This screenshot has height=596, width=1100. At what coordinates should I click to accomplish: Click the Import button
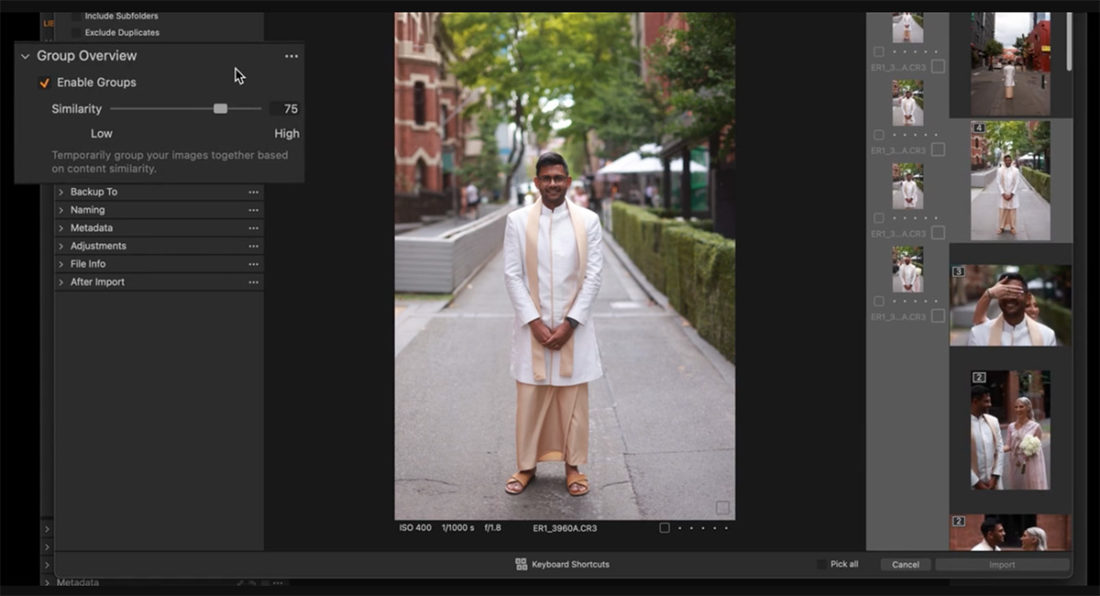click(x=1001, y=564)
